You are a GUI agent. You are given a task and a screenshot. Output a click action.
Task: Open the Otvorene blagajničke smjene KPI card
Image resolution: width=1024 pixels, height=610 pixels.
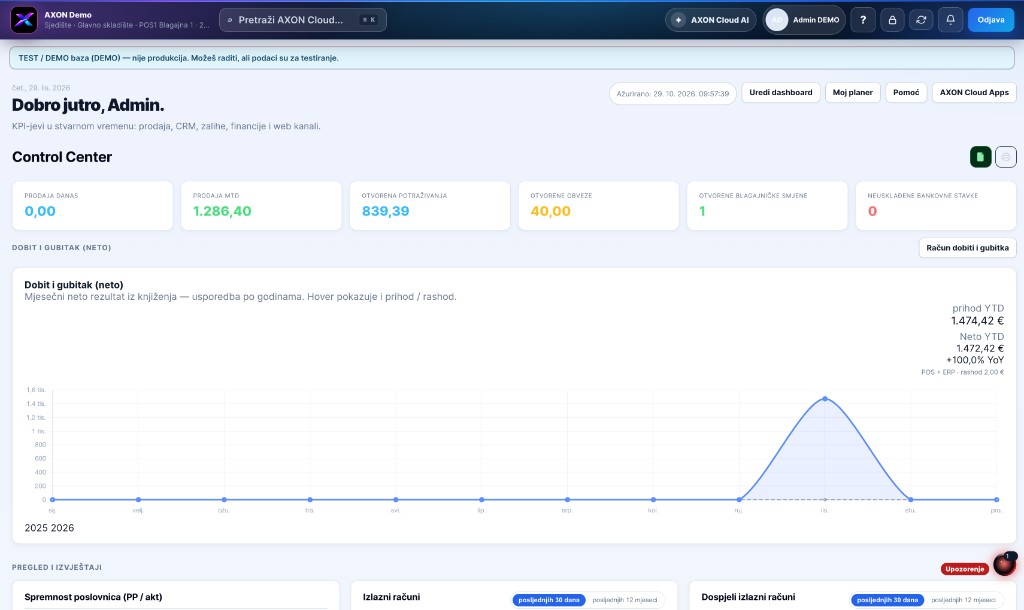pyautogui.click(x=767, y=206)
